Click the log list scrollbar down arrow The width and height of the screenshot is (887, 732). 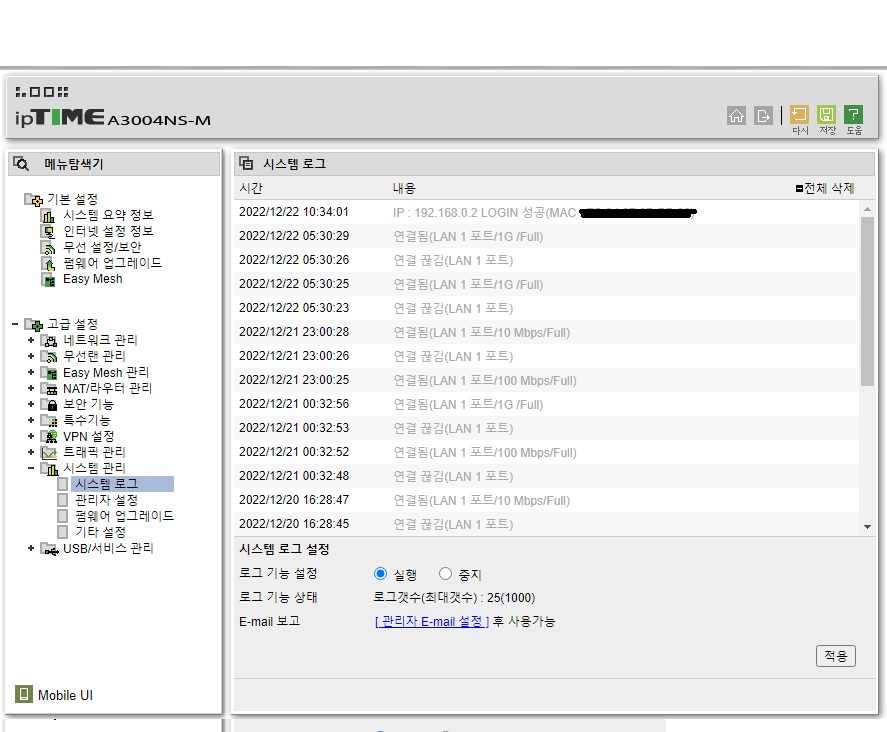click(867, 527)
